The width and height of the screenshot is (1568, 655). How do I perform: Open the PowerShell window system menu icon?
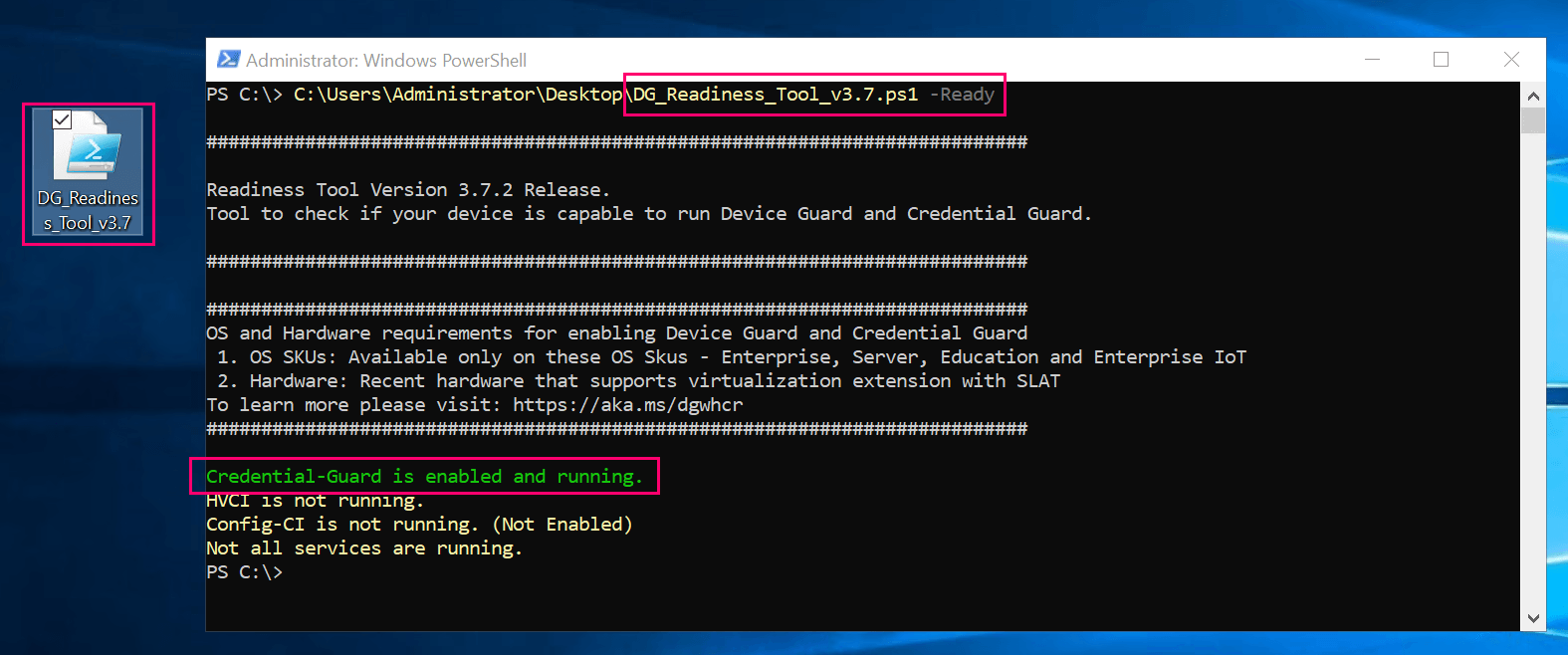(228, 60)
